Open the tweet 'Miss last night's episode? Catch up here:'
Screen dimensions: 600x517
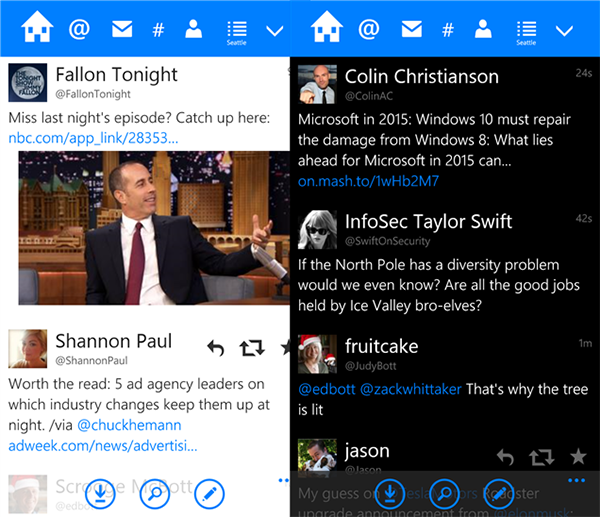point(139,118)
